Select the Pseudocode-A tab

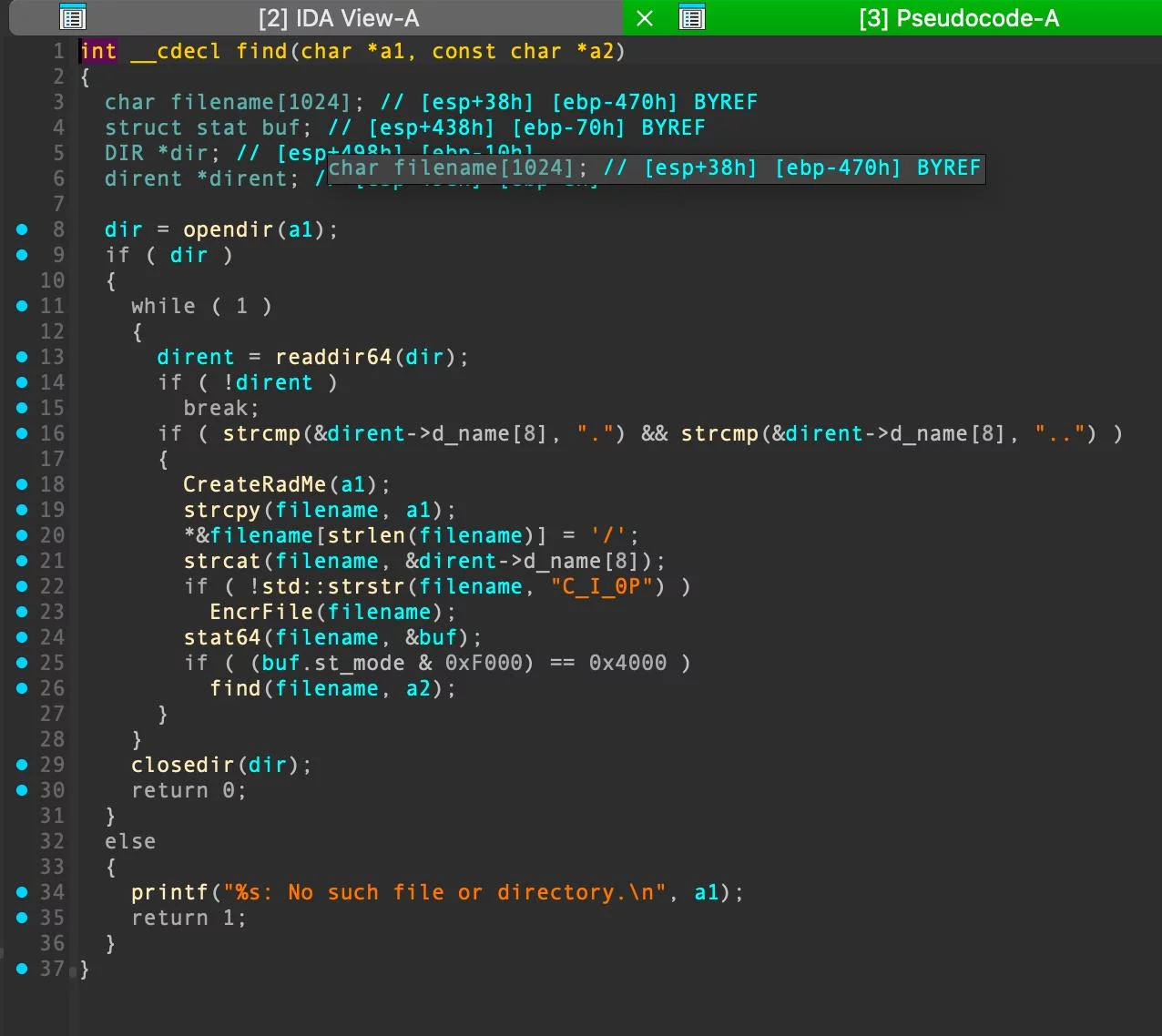coord(958,18)
